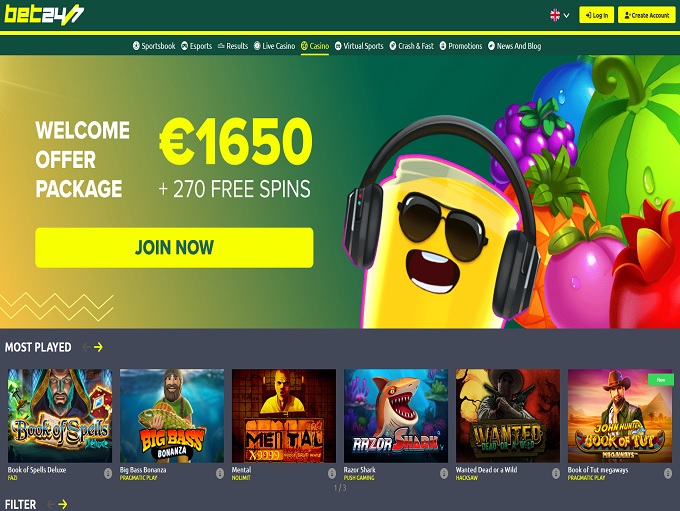Open the info icon for Book of Tut megaways
This screenshot has height=511, width=680.
(x=667, y=473)
